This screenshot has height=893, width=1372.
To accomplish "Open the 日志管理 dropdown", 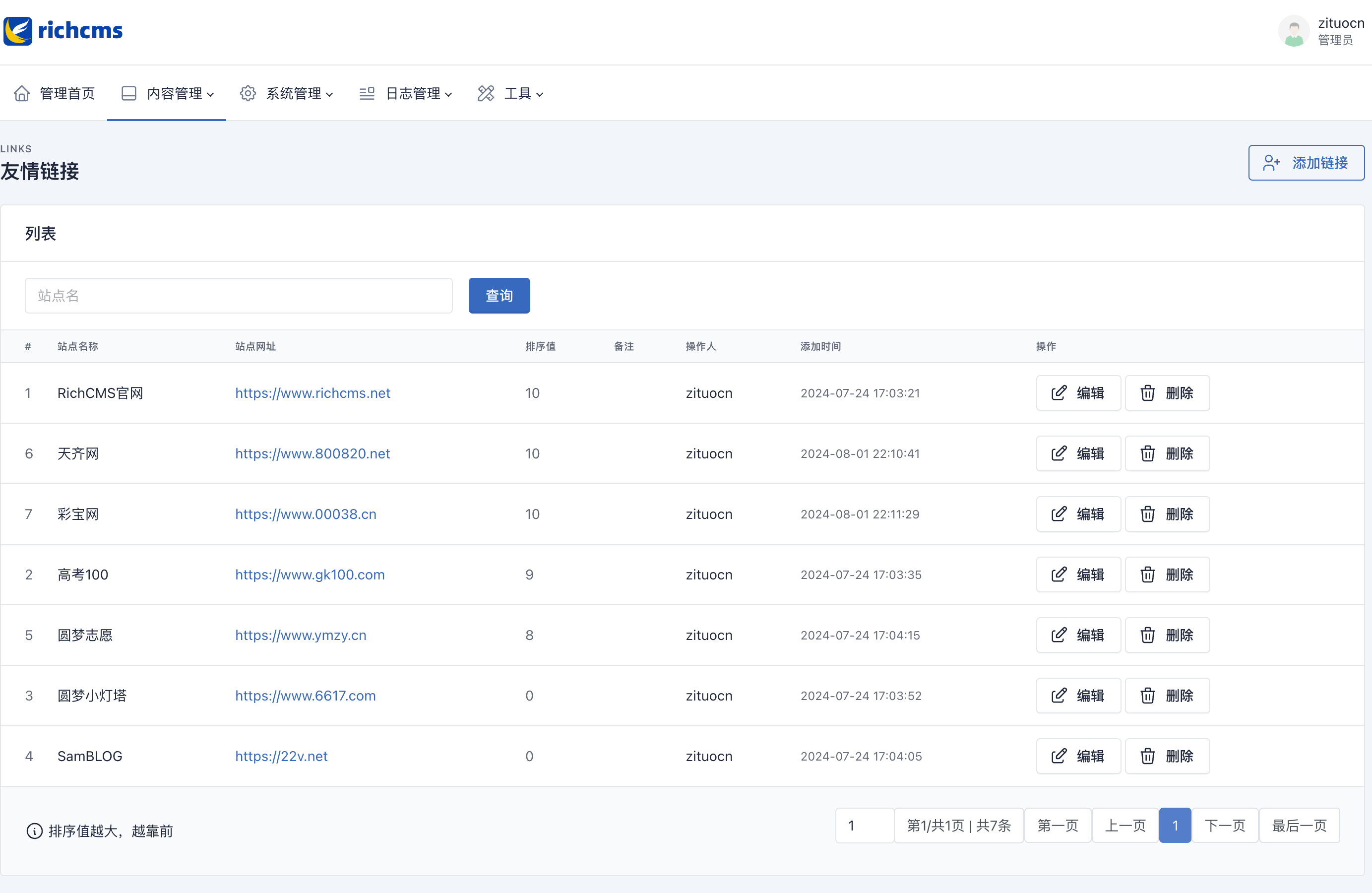I will pos(406,93).
